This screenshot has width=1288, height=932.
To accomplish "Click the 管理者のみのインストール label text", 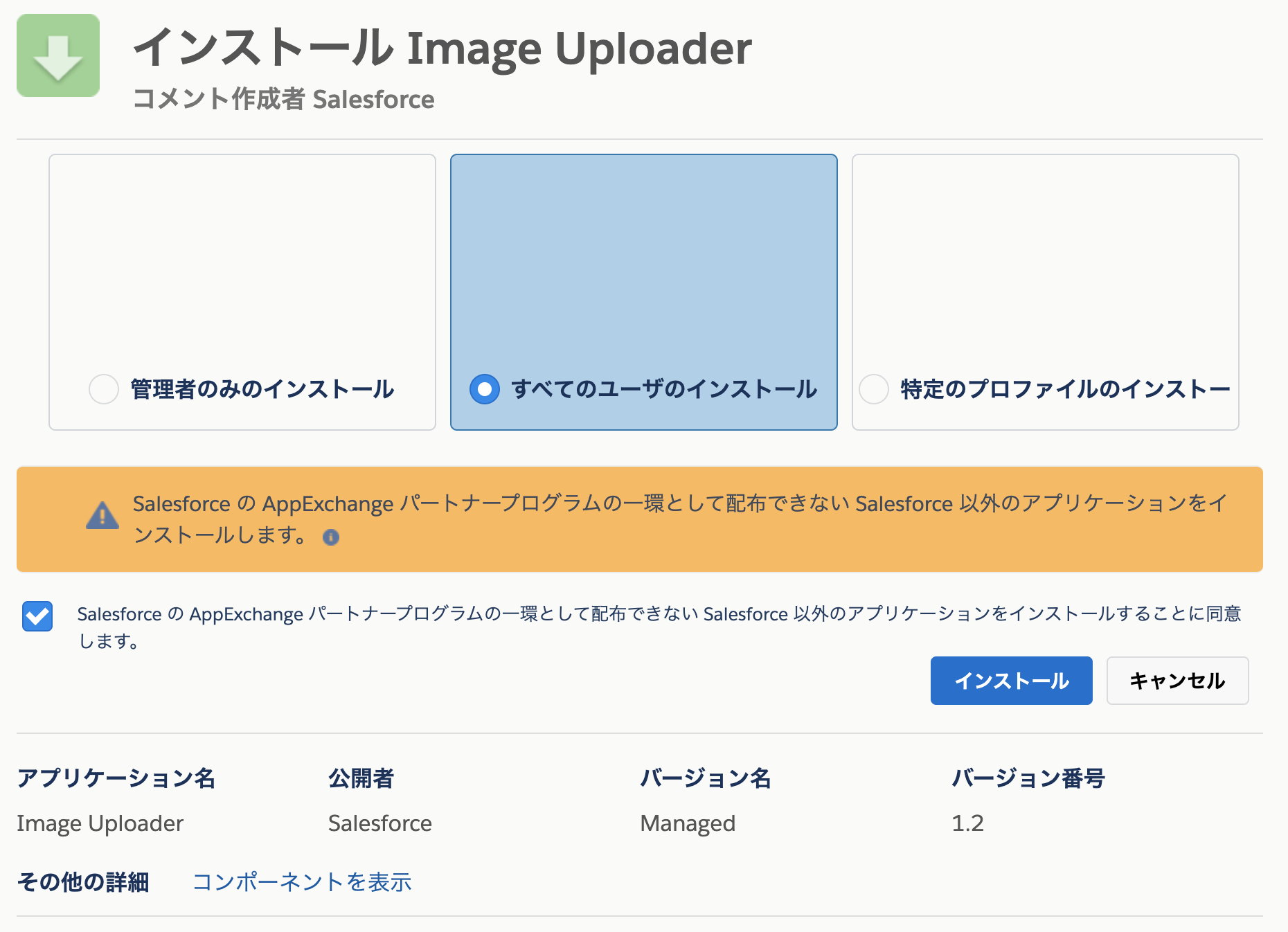I will pyautogui.click(x=262, y=389).
